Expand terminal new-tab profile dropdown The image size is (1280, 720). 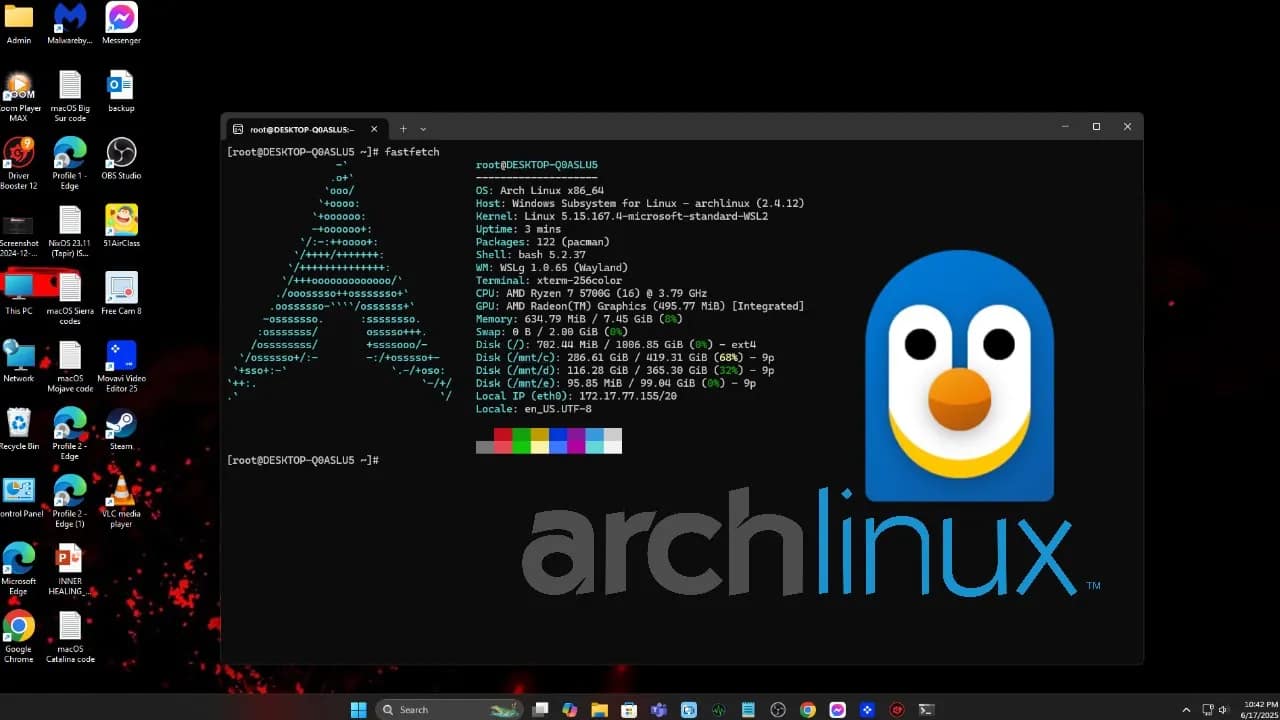pos(423,128)
